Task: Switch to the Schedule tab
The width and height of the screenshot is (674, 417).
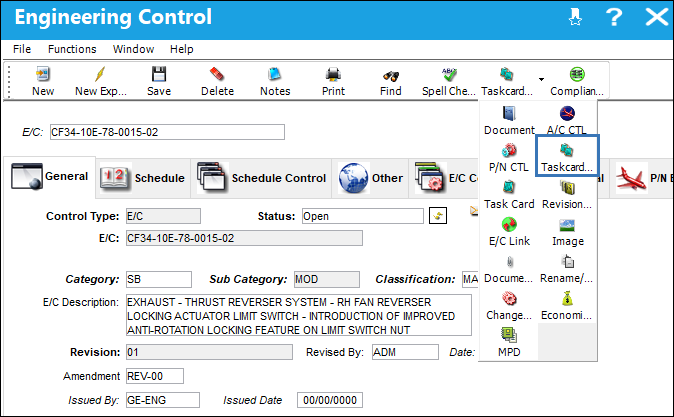Action: 143,178
